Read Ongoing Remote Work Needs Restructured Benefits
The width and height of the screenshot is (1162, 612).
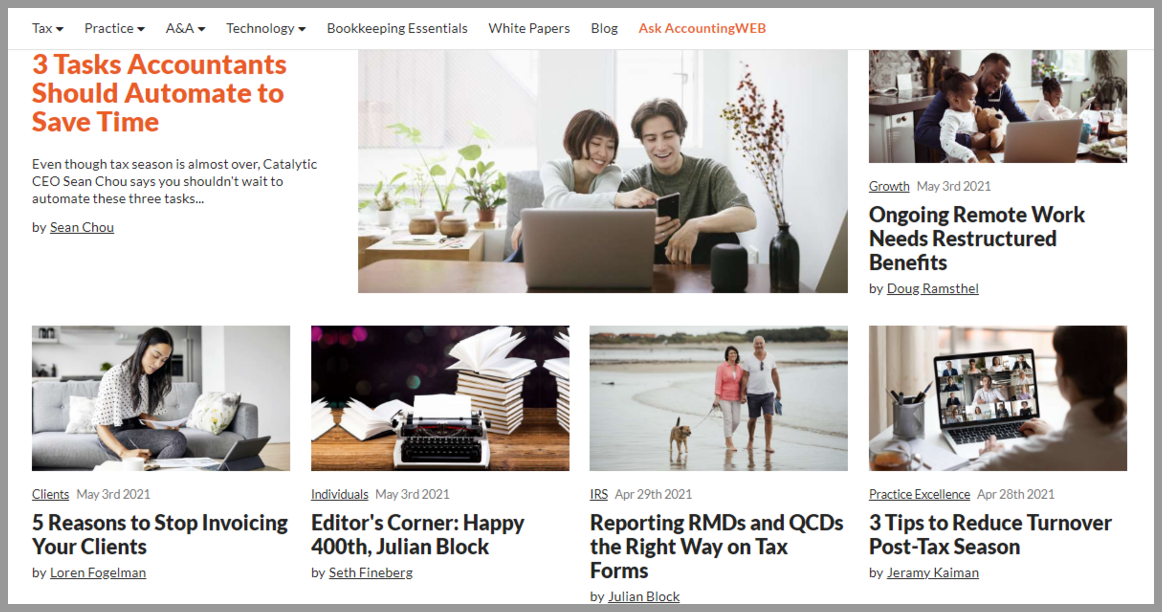(x=977, y=239)
